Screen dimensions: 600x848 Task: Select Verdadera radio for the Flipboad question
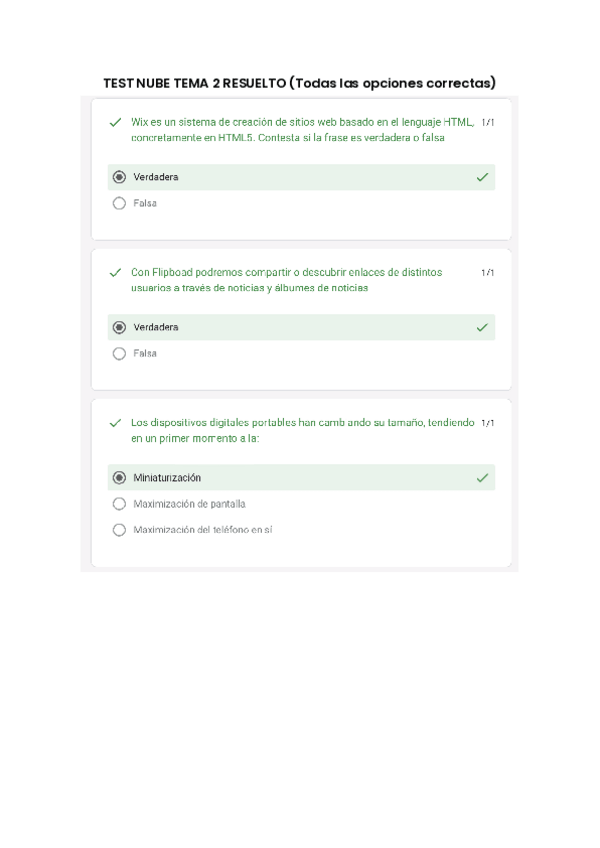coord(120,327)
